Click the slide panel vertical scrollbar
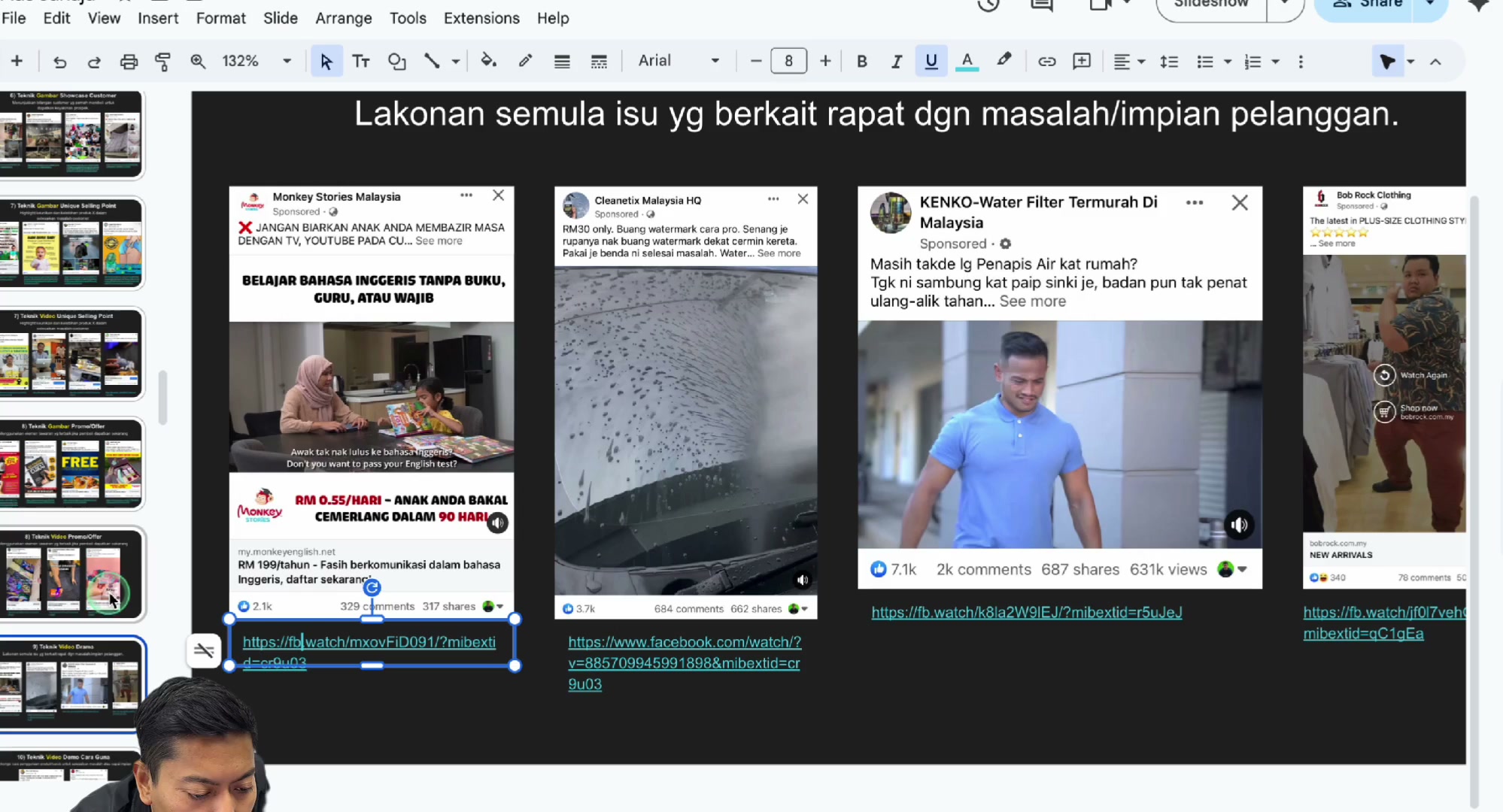 162,397
